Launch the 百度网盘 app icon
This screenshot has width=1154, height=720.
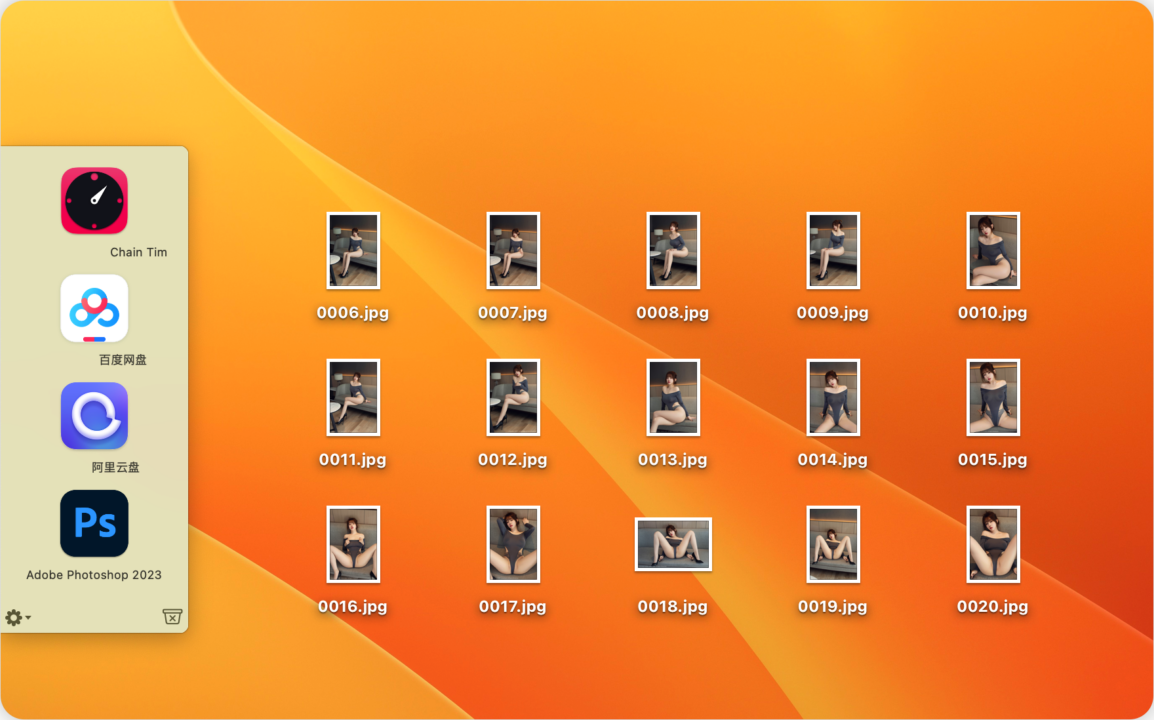94,308
